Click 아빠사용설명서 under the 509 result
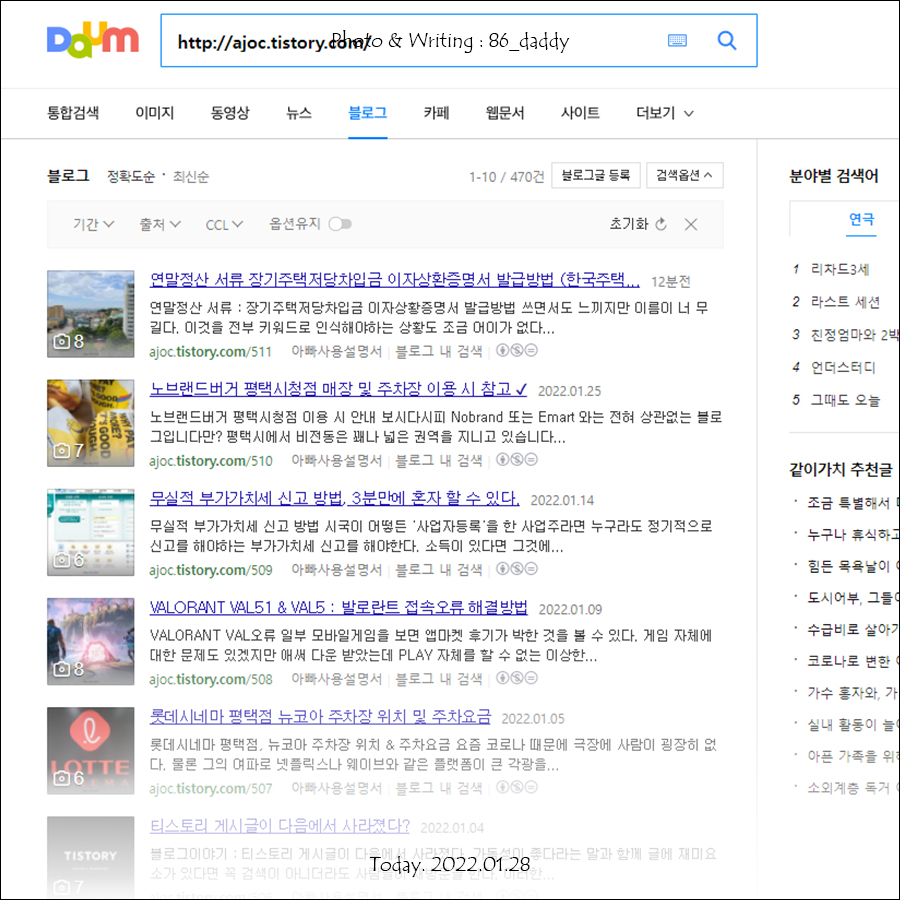Viewport: 900px width, 900px height. pyautogui.click(x=337, y=569)
